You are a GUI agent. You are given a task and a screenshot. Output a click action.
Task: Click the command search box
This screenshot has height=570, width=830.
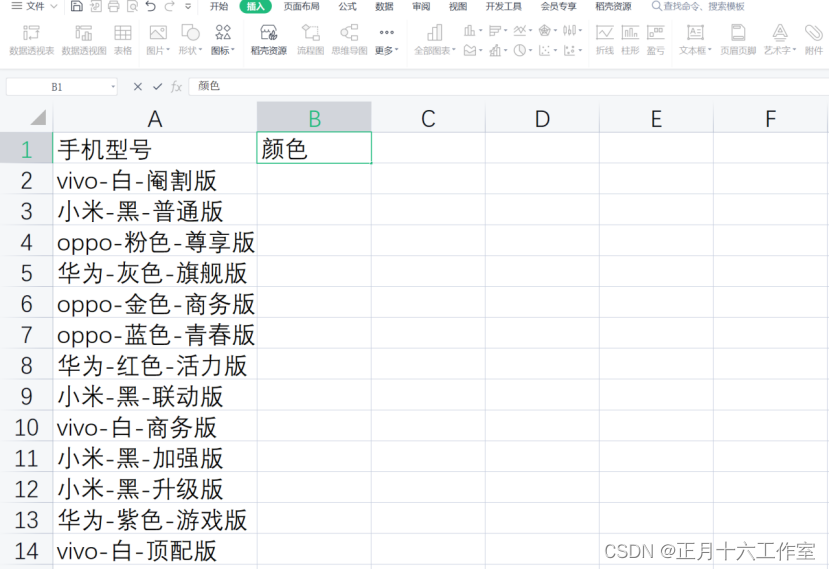click(698, 6)
